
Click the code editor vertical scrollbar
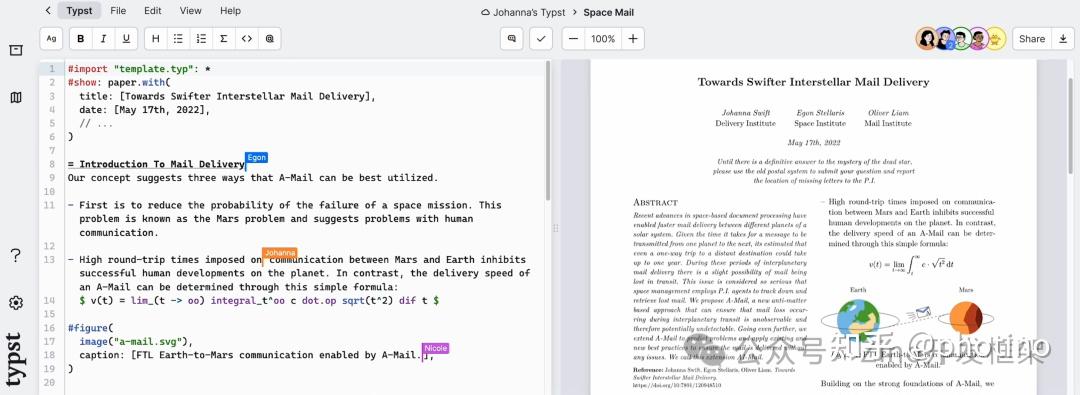coord(548,130)
